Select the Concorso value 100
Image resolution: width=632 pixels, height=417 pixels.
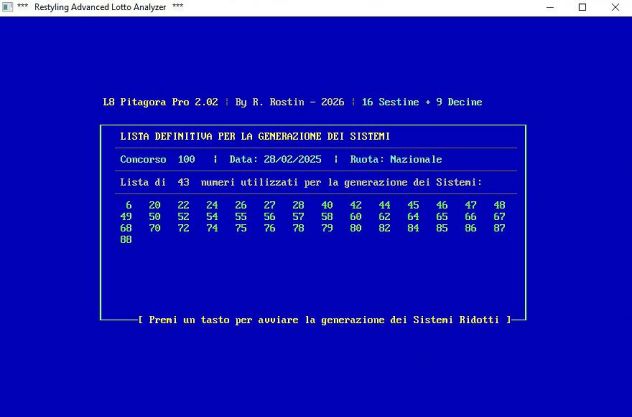tap(187, 160)
